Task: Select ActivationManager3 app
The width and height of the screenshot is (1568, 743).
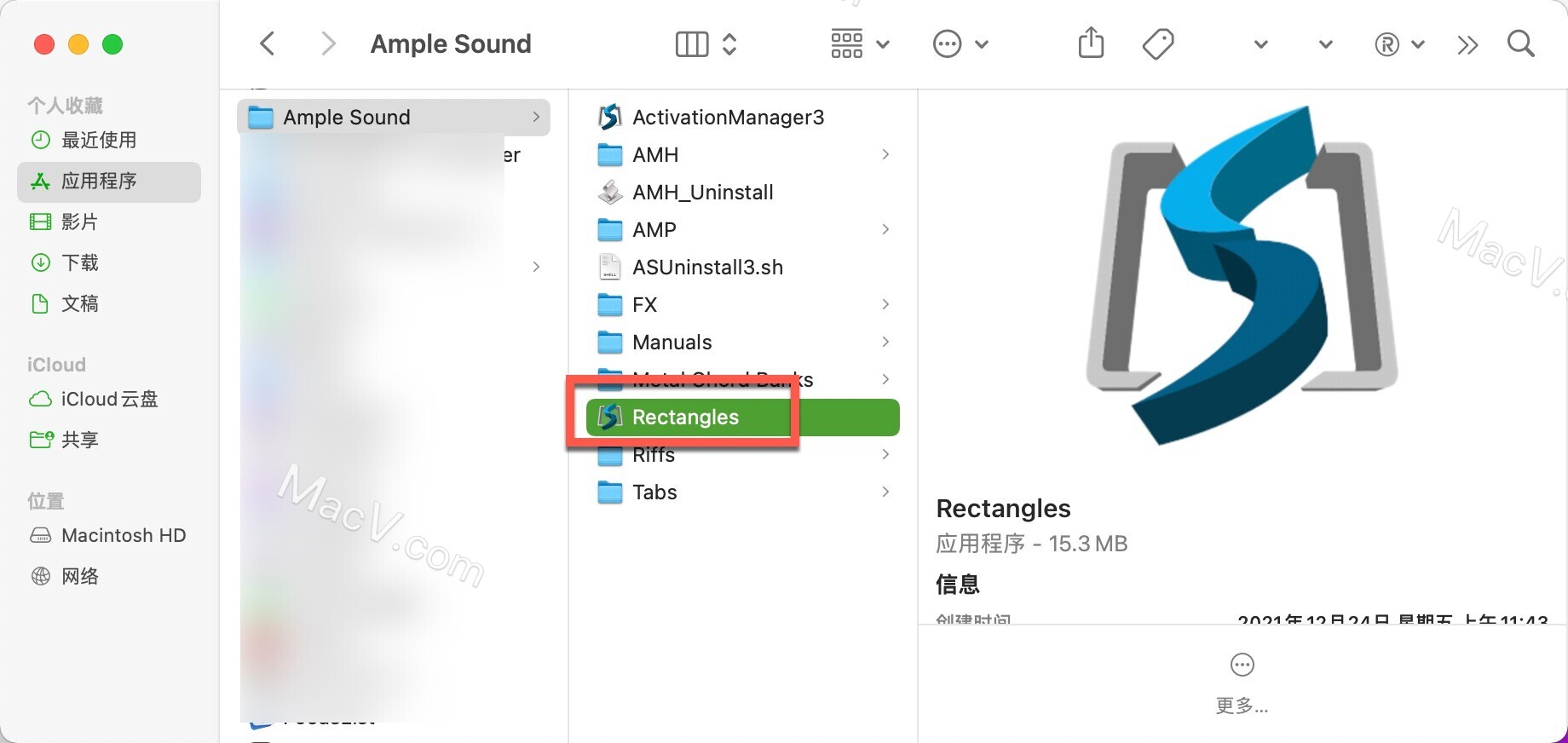Action: (x=741, y=117)
